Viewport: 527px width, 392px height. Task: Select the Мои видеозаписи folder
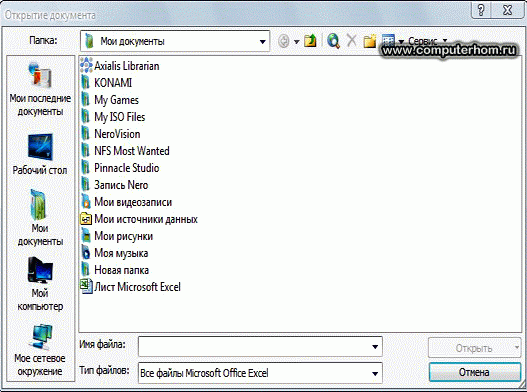(x=126, y=202)
